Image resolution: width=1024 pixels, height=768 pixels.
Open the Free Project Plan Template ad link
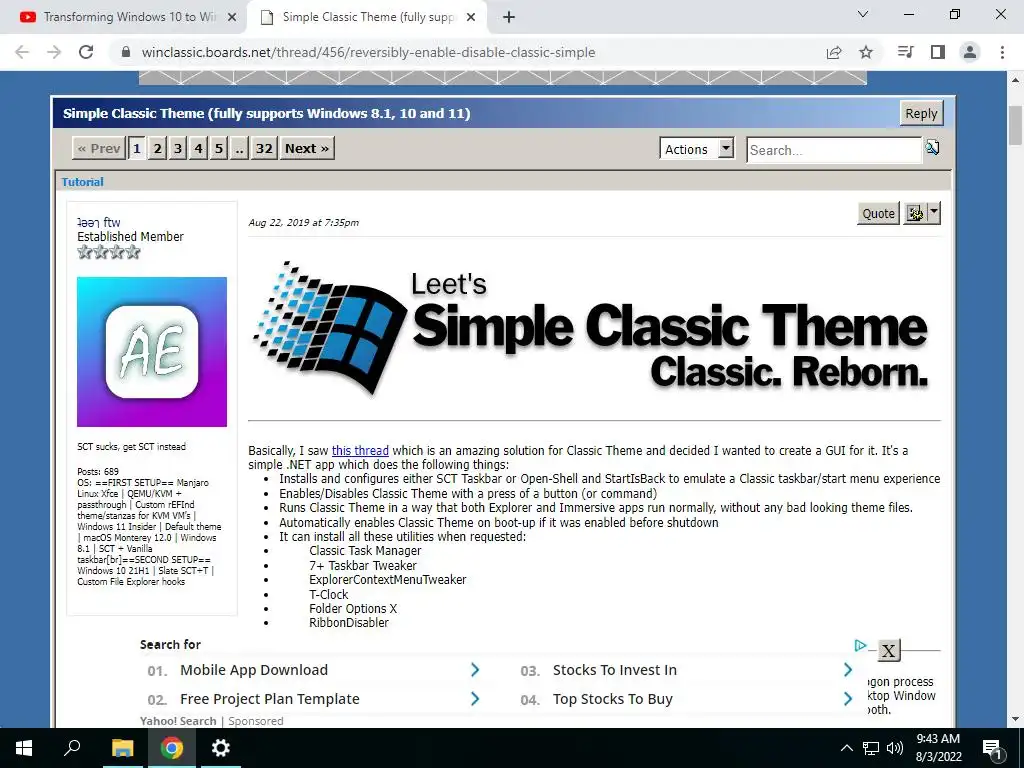270,699
